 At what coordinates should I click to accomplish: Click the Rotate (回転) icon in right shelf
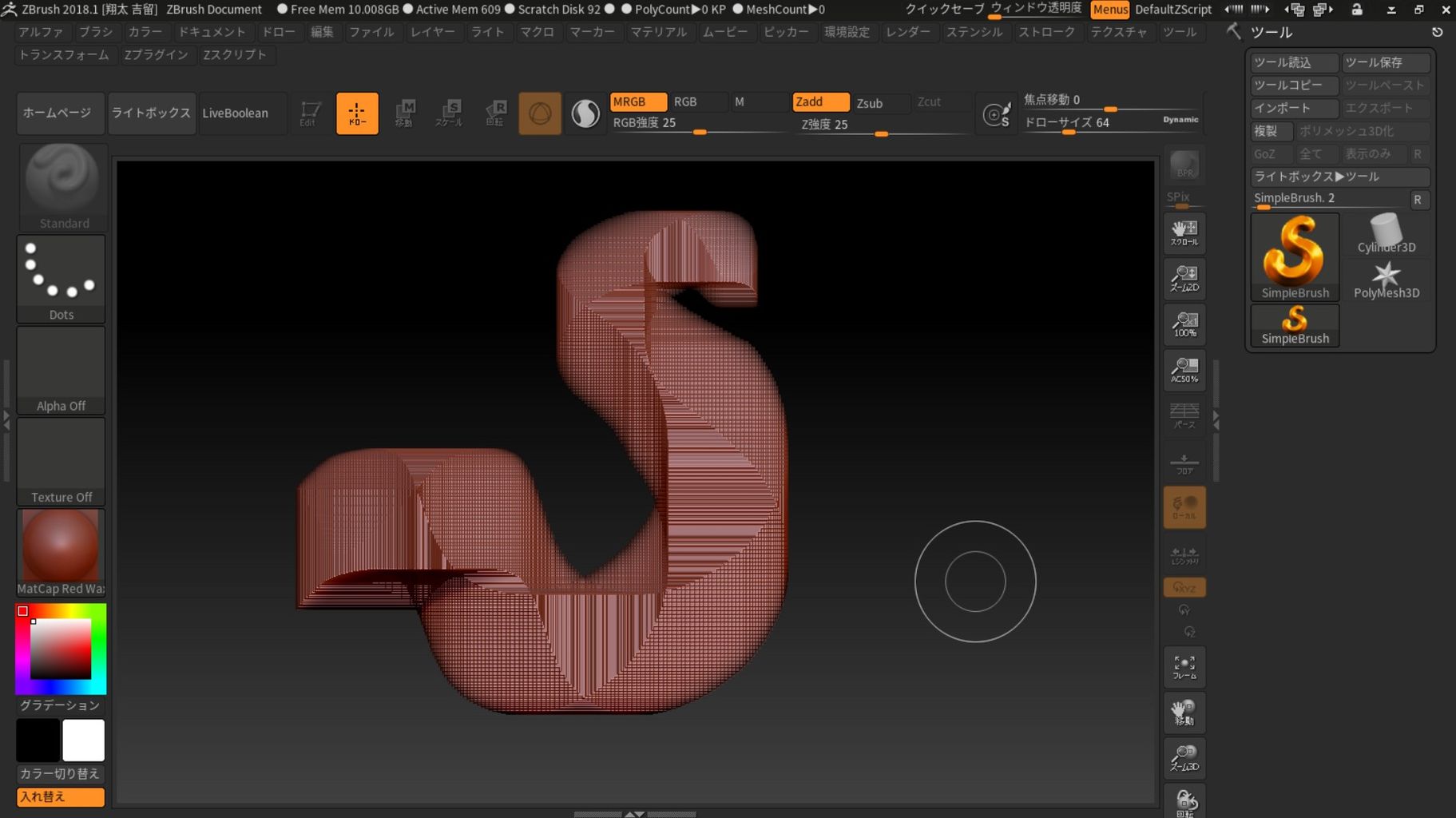pos(1184,802)
